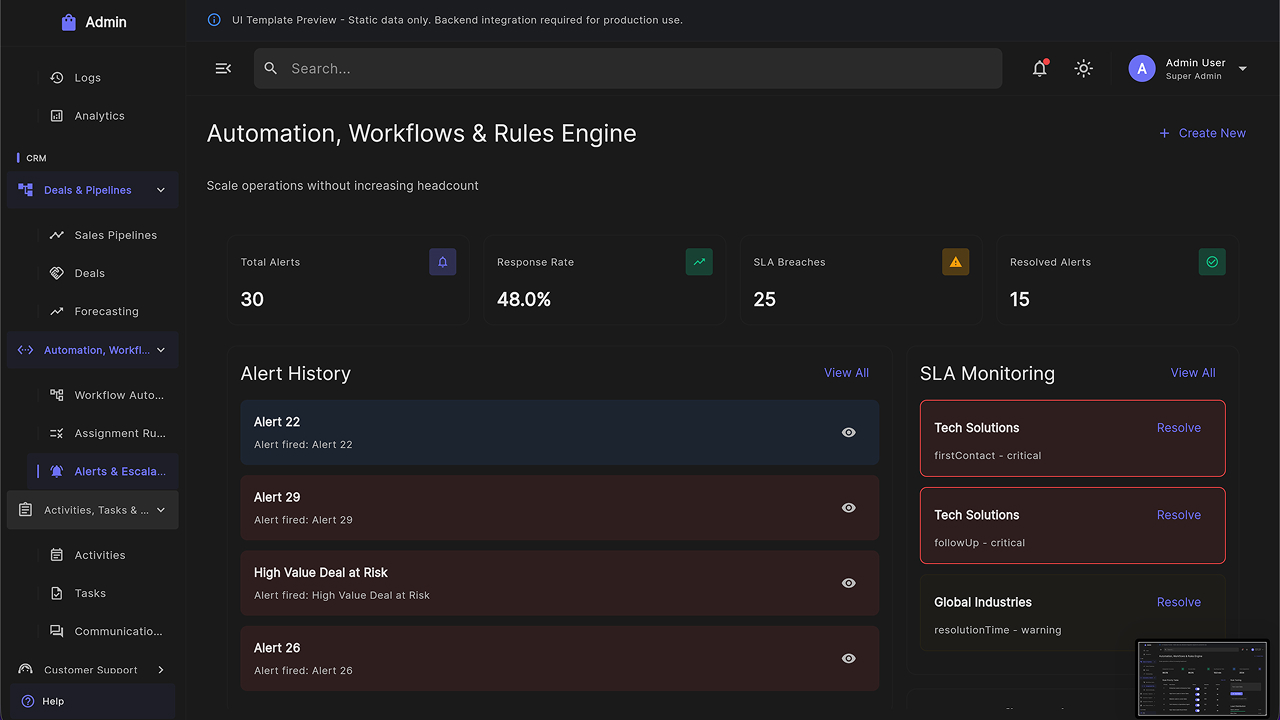Image resolution: width=1280 pixels, height=720 pixels.
Task: Click the Total Alerts bell icon
Action: (x=443, y=262)
